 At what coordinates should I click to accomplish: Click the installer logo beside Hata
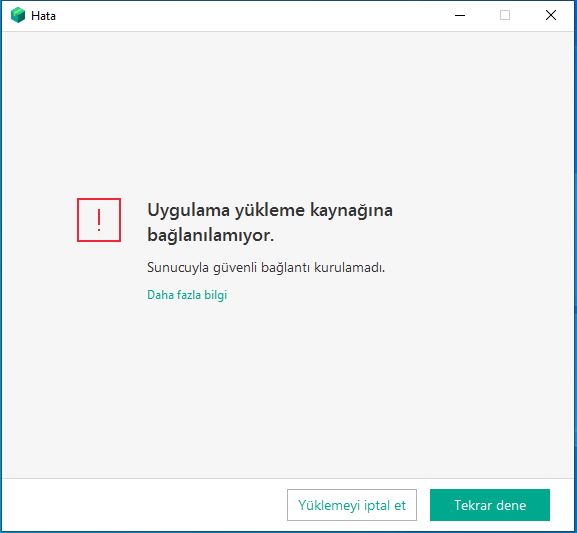[x=18, y=15]
